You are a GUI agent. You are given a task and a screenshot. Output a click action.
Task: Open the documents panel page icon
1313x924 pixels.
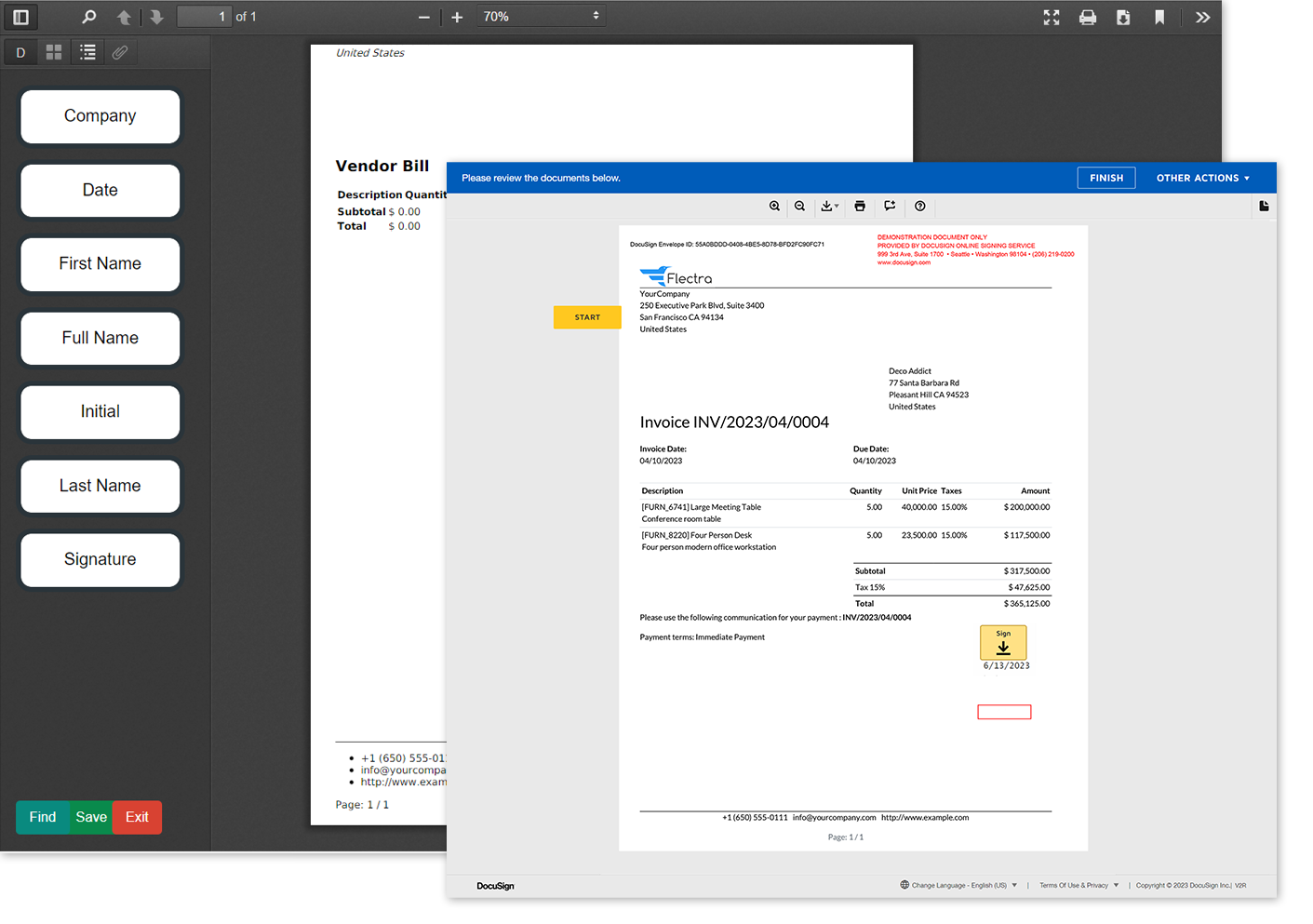[x=1264, y=207]
